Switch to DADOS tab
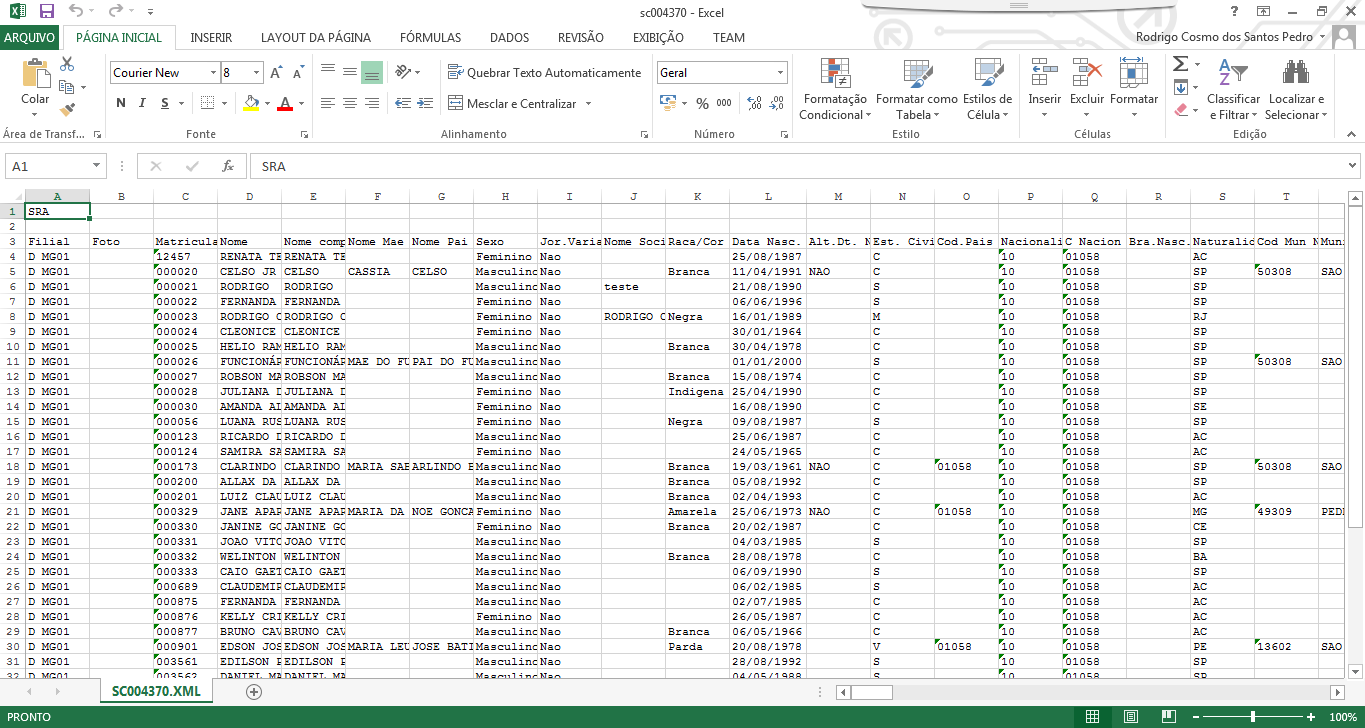The width and height of the screenshot is (1365, 728). [509, 37]
